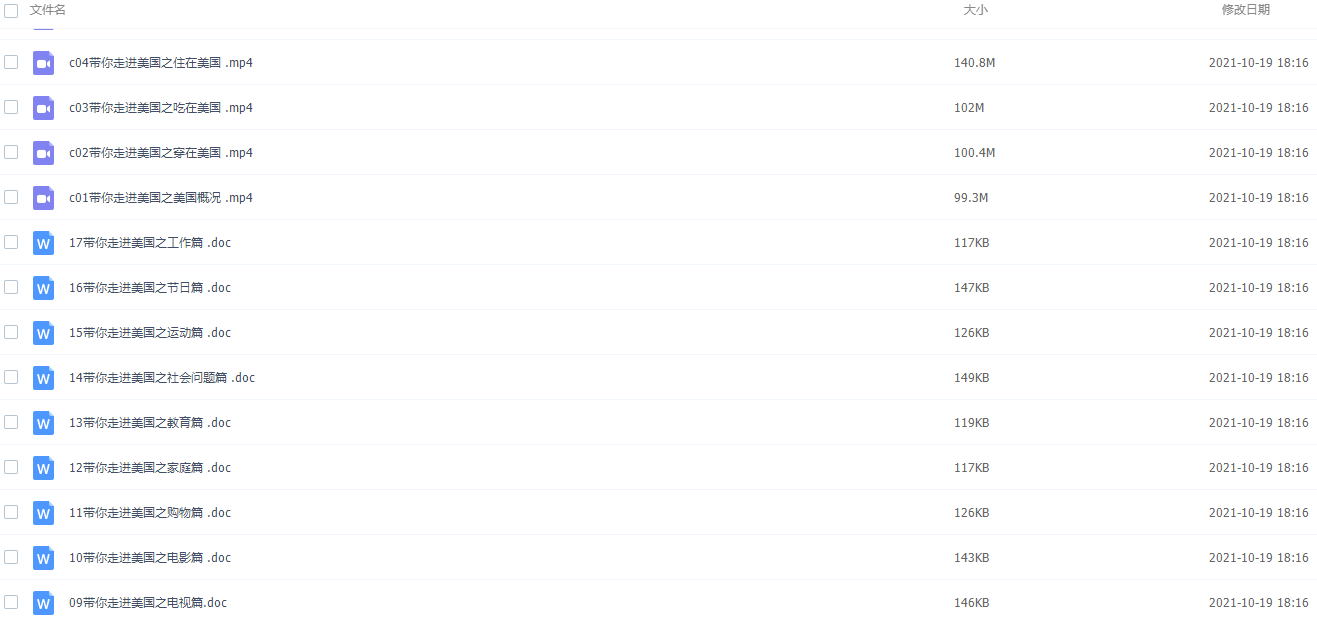Click the Word icon for file 15

point(43,333)
